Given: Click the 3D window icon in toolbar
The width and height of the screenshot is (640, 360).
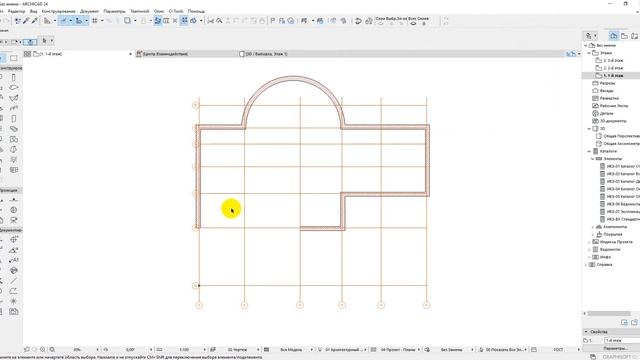Looking at the screenshot, I should click(369, 21).
